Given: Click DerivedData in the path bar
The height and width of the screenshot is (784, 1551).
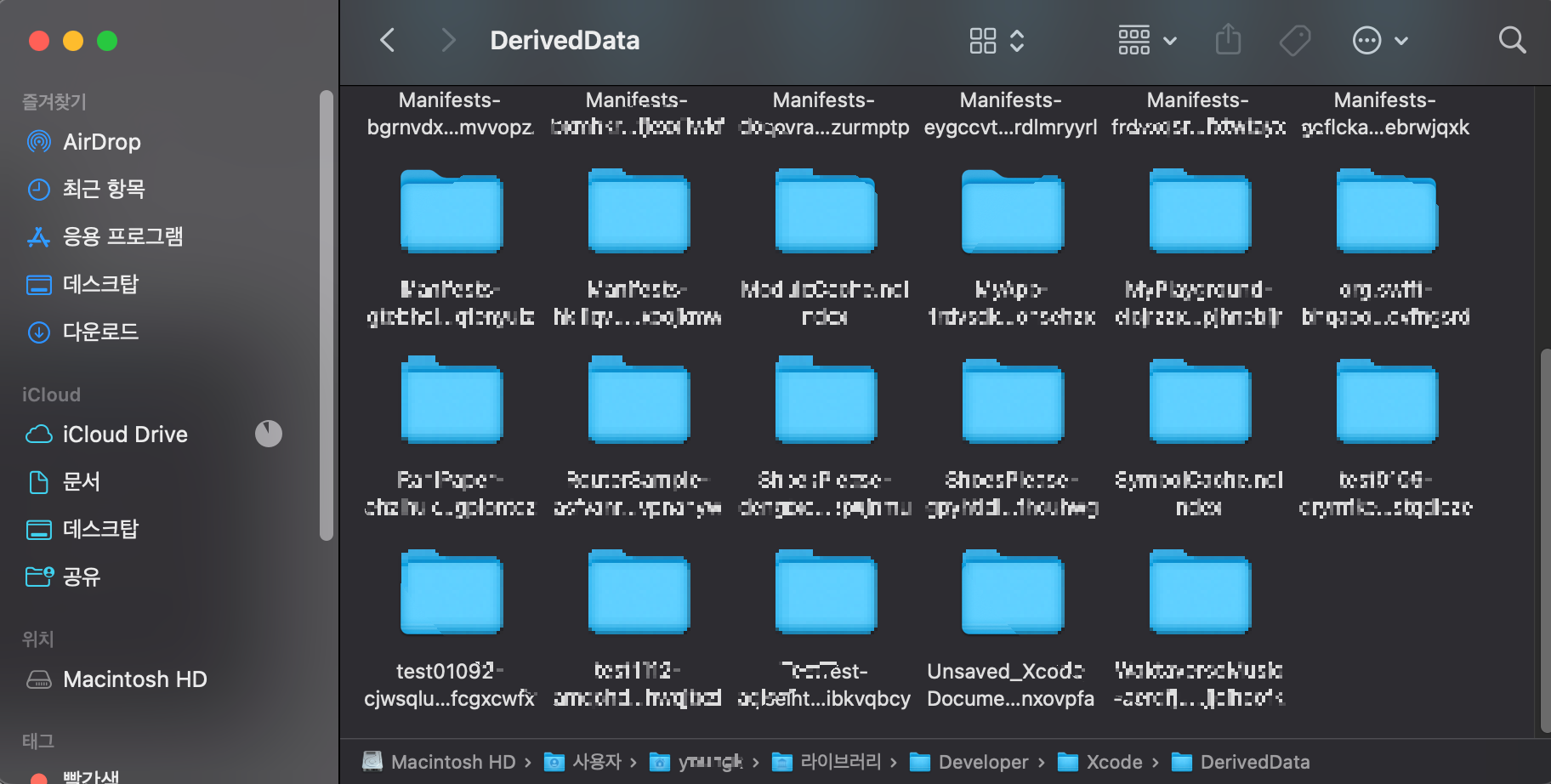Looking at the screenshot, I should 1241,762.
